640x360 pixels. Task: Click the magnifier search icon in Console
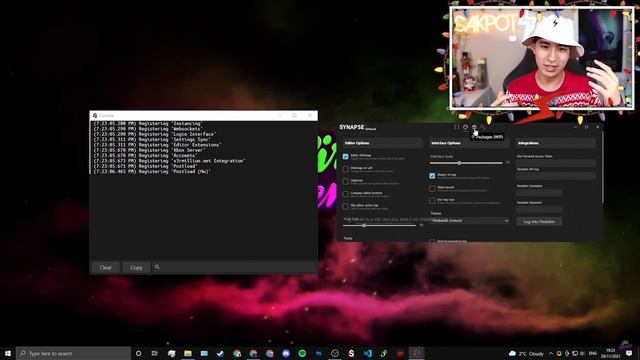pos(157,267)
